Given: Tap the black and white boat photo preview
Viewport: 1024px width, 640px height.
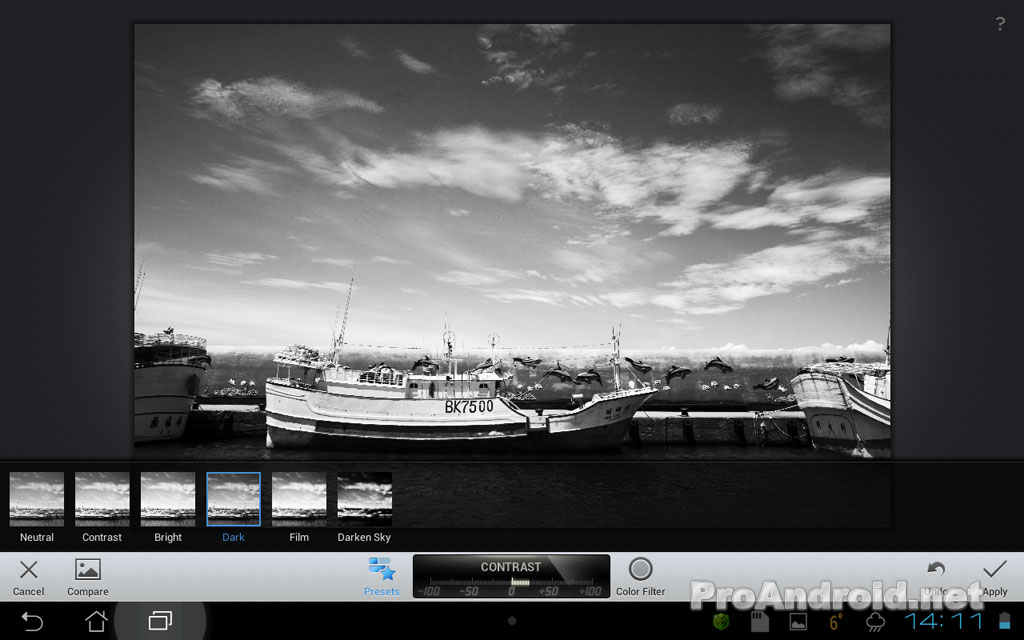Looking at the screenshot, I should click(512, 240).
